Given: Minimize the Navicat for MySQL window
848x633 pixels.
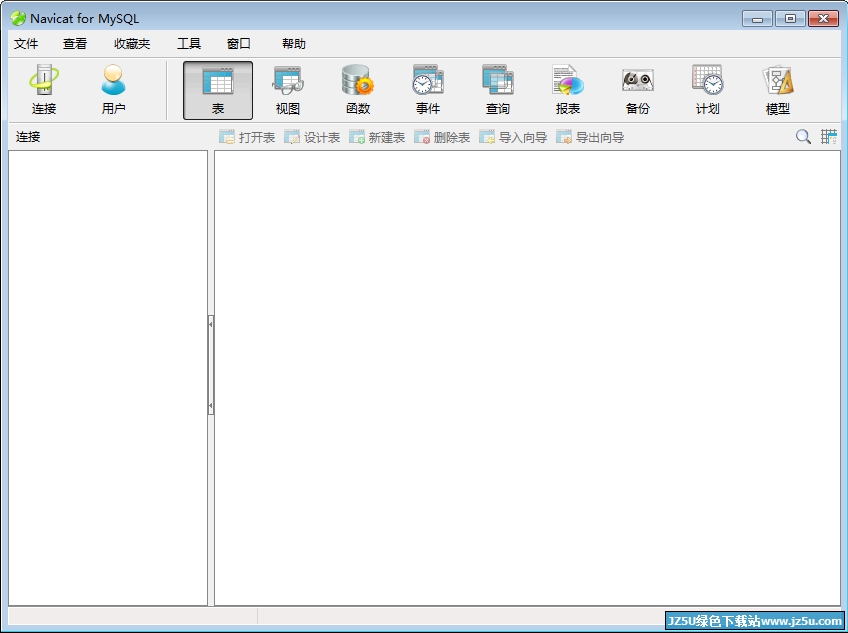Looking at the screenshot, I should (757, 19).
